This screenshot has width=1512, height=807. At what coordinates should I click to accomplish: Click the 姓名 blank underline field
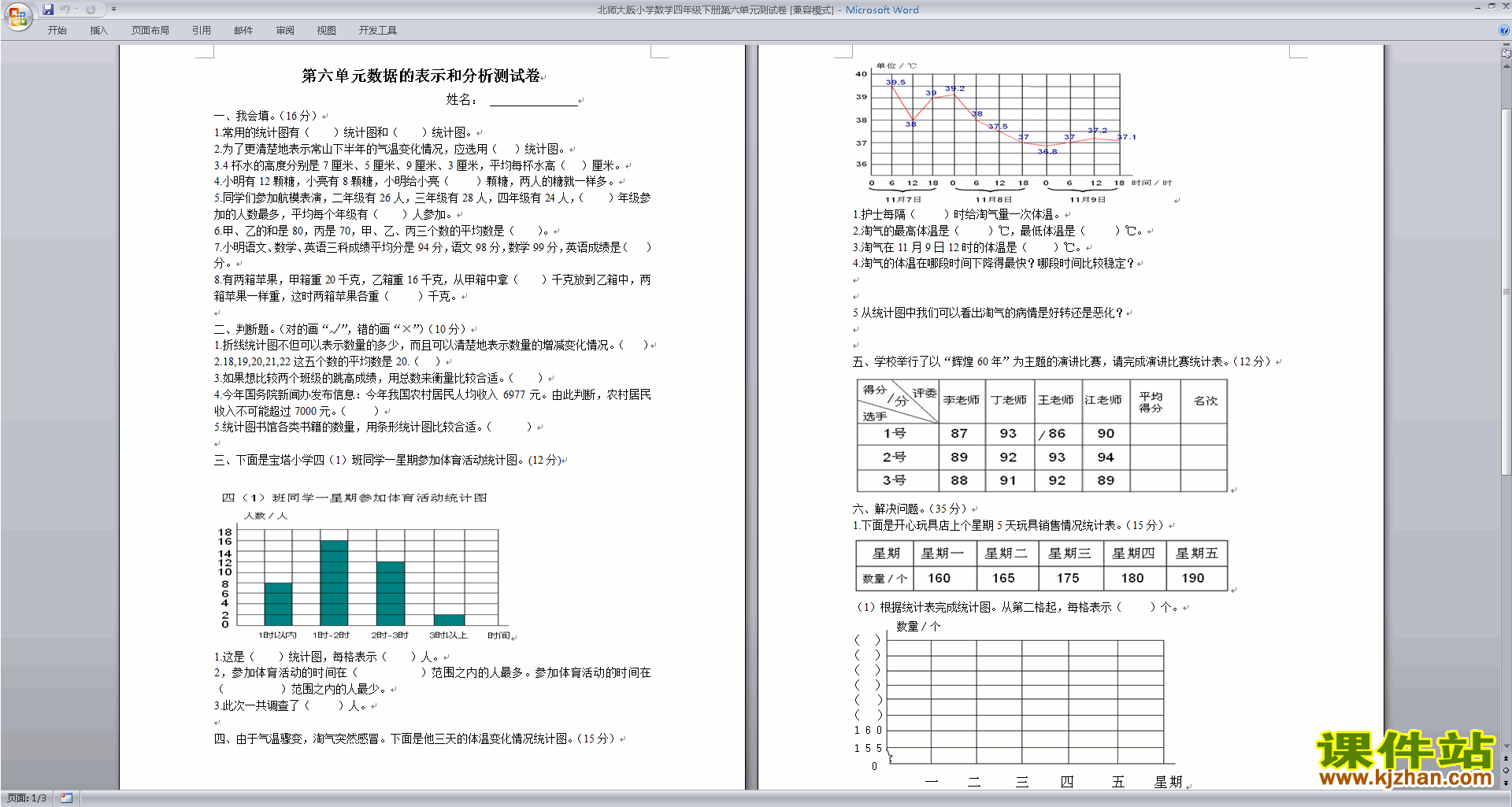[533, 100]
